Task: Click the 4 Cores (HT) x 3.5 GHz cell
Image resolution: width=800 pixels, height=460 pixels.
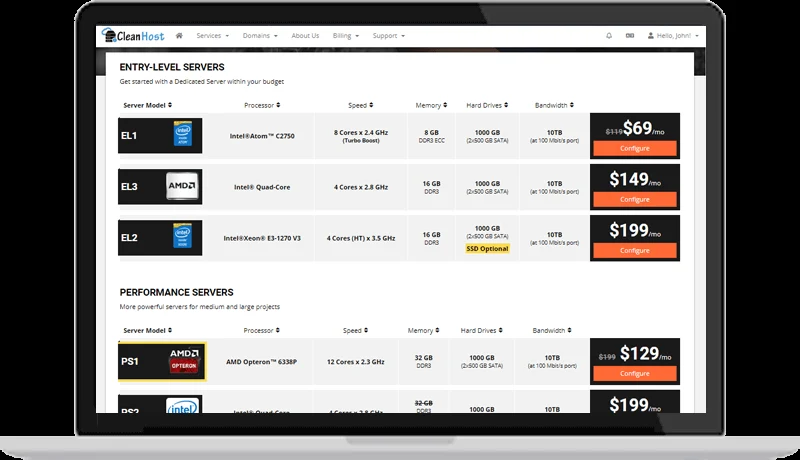Action: click(x=361, y=238)
